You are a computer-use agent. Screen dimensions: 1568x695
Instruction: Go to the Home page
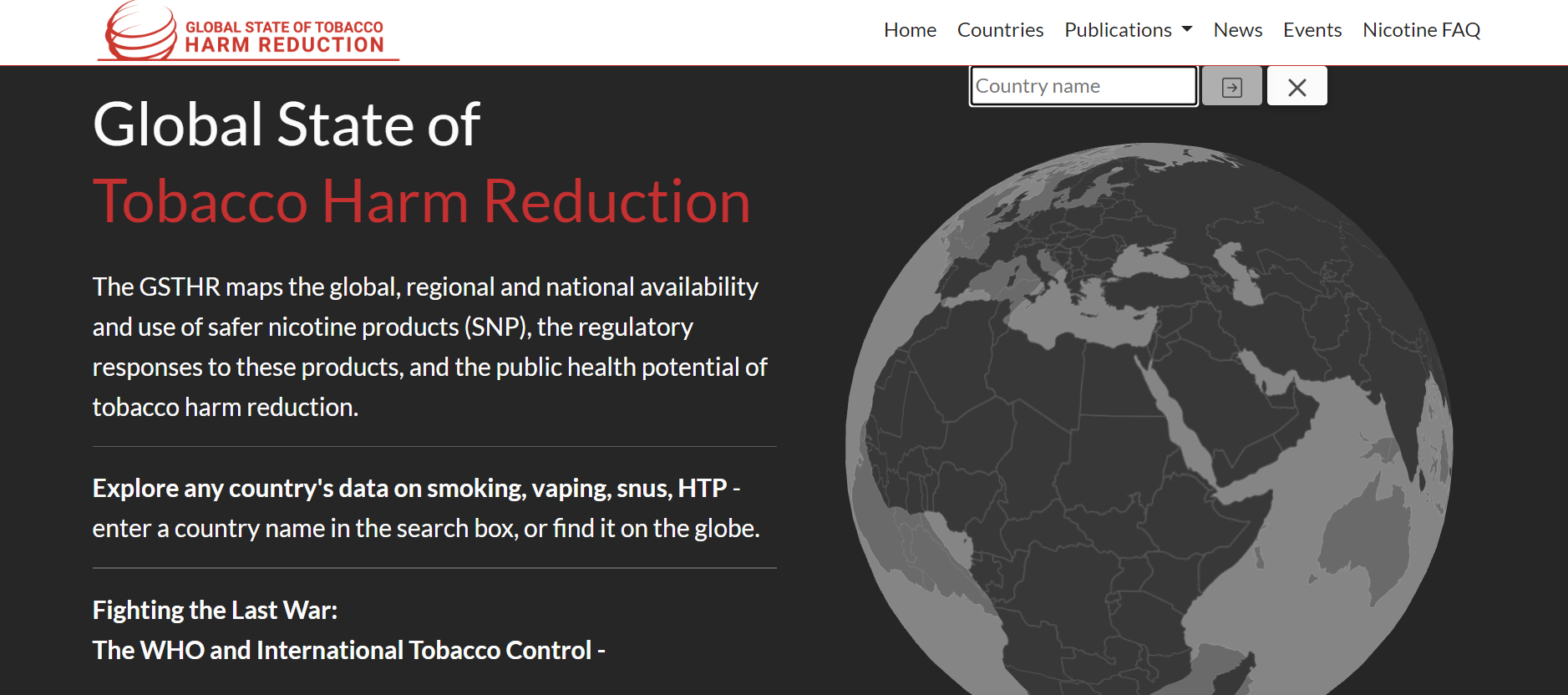coord(910,30)
